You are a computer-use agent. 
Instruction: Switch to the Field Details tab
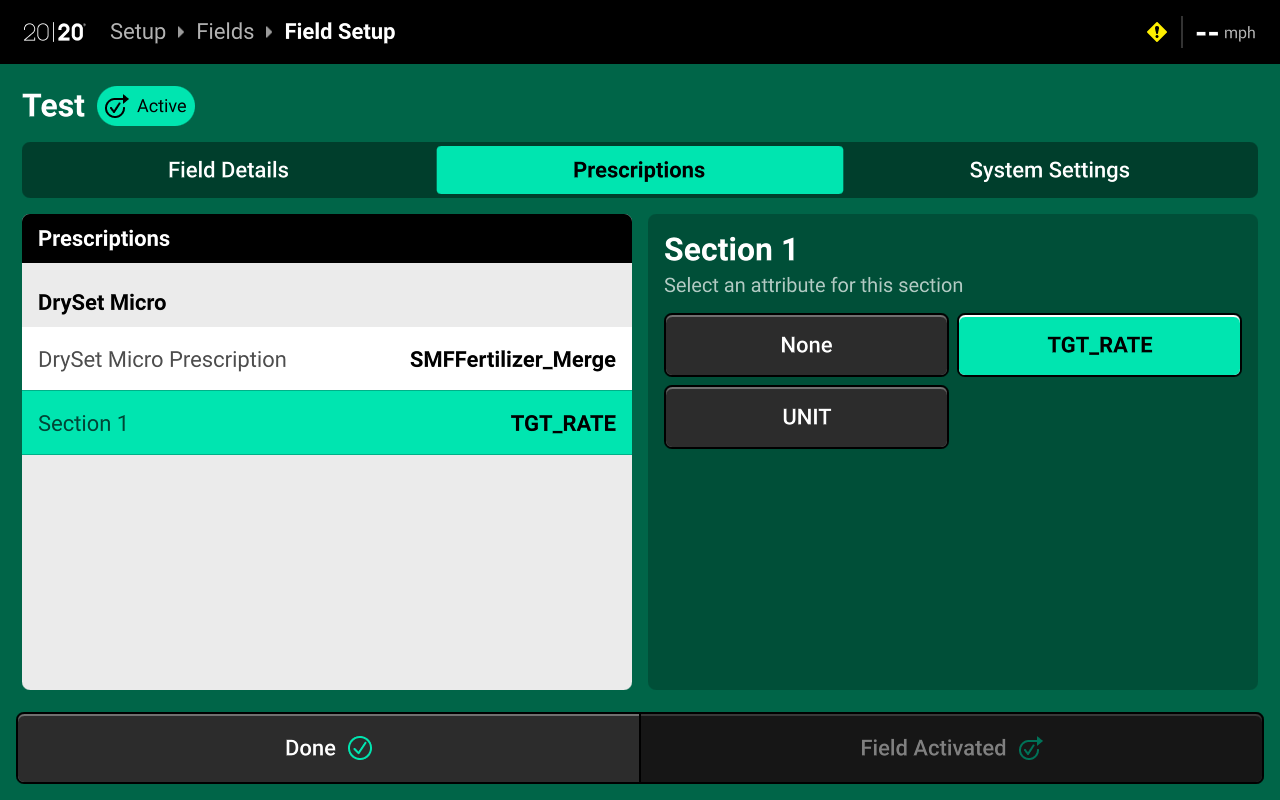coord(228,170)
